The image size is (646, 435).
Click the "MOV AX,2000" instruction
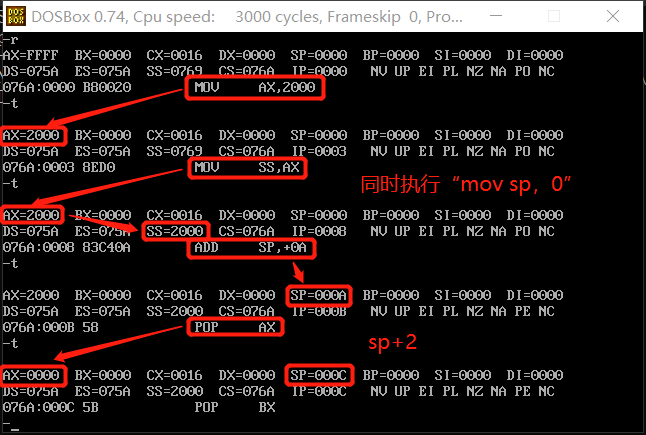coord(255,87)
